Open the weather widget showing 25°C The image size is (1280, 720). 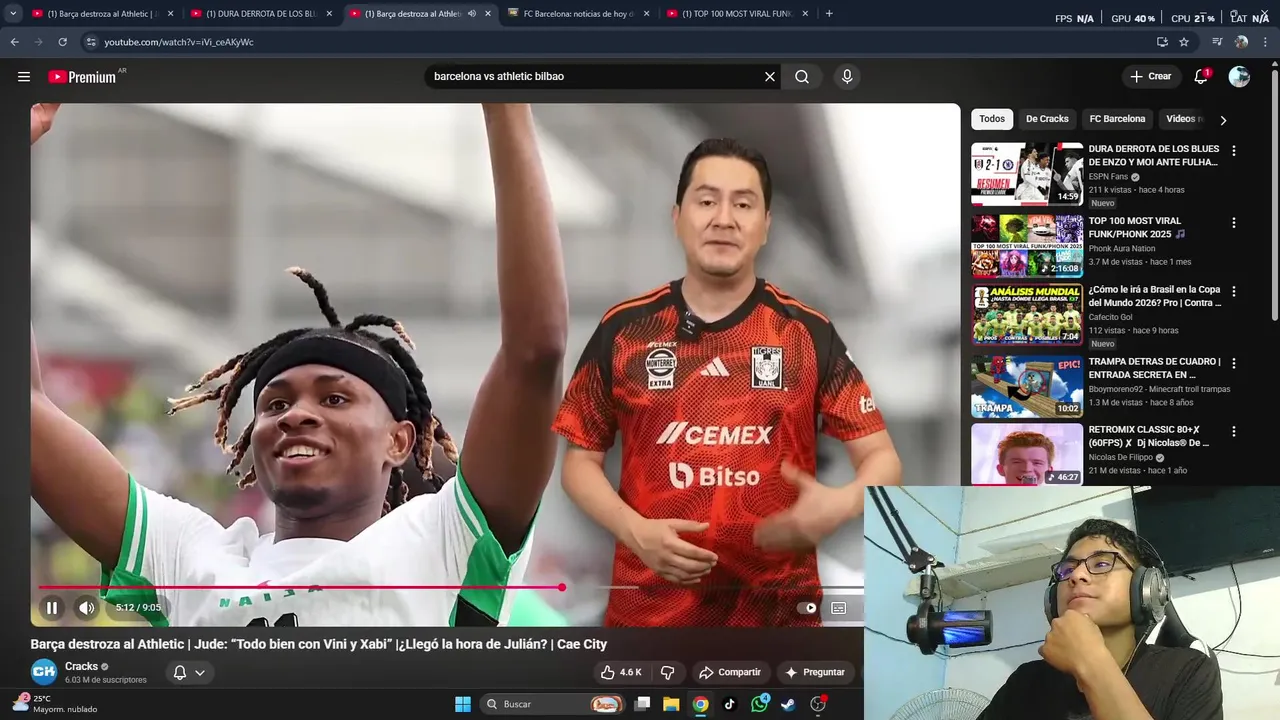55,704
